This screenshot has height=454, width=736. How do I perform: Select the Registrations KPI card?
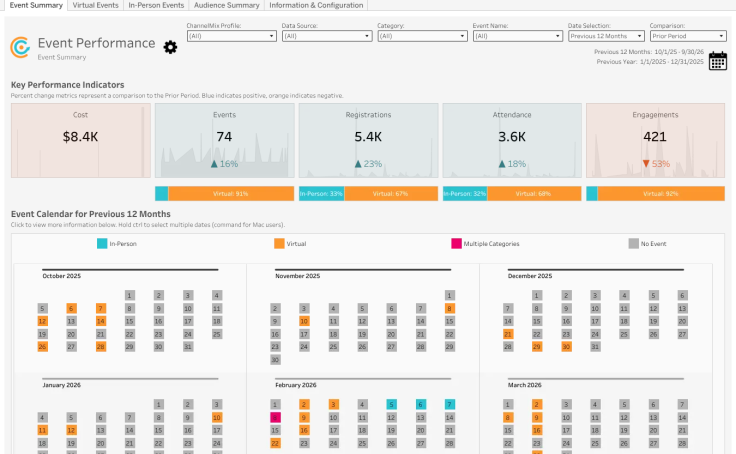(368, 140)
